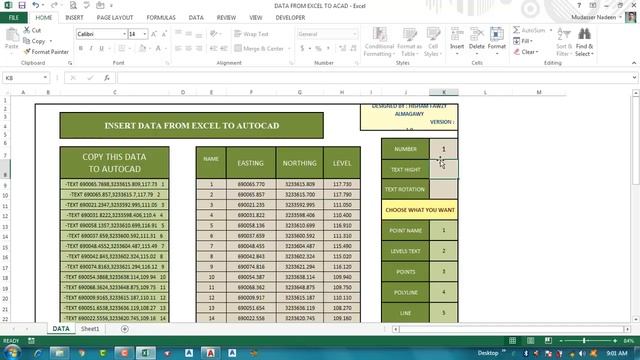Click the Cut scissors icon
This screenshot has width=640, height=360.
(27, 30)
